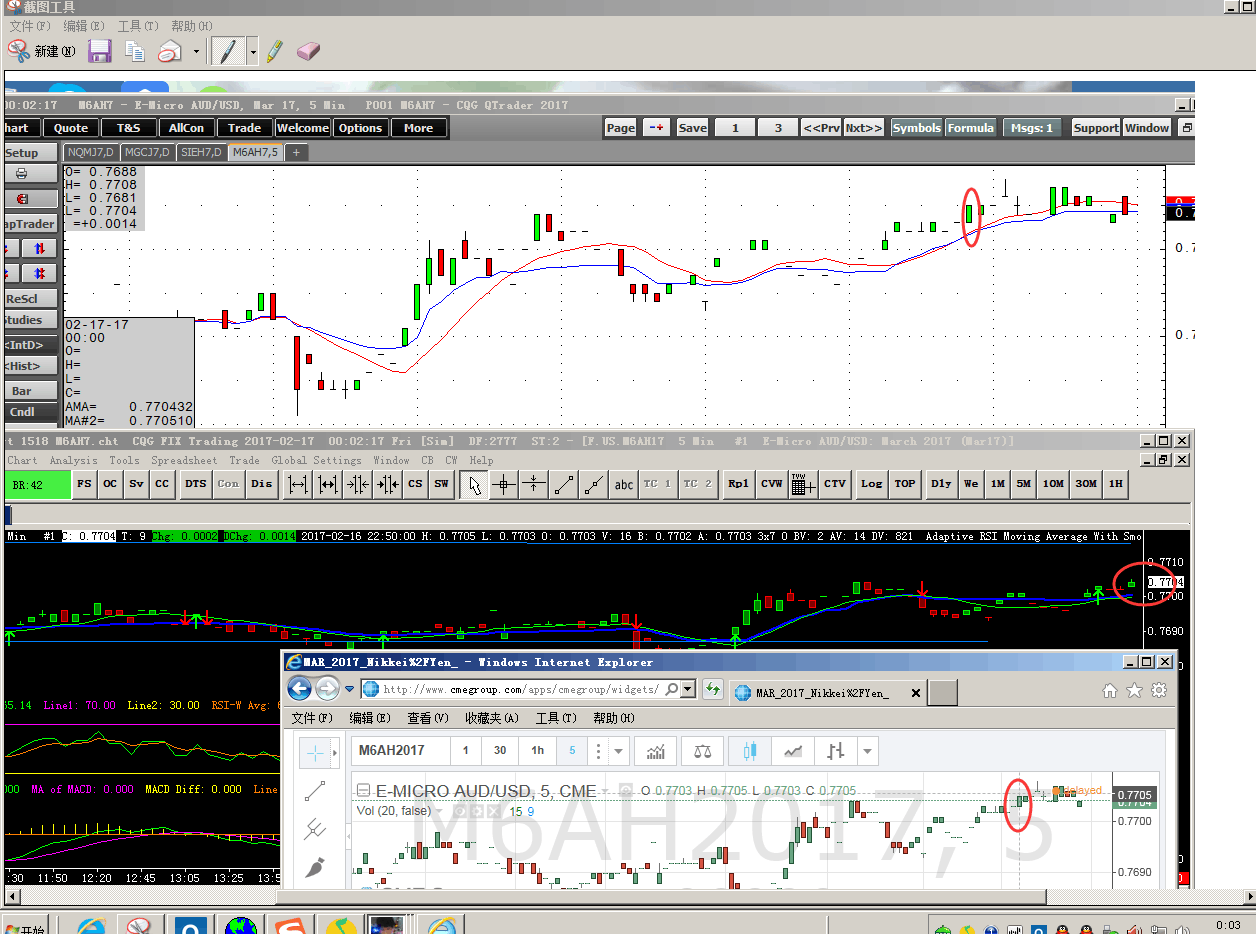Image resolution: width=1256 pixels, height=934 pixels.
Task: Select the 1h interval in CME chart
Action: [x=537, y=750]
